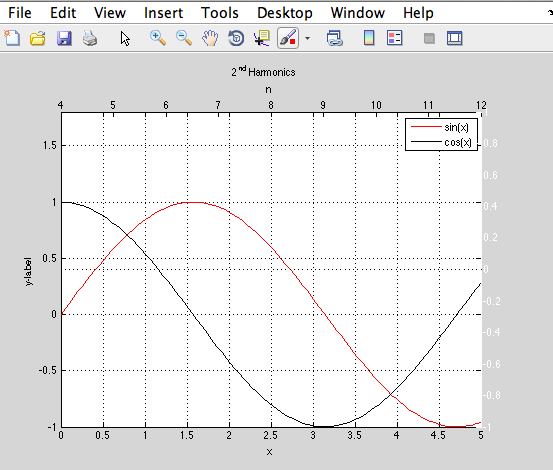Click the top 'n' axis label
This screenshot has width=553, height=470.
268,90
